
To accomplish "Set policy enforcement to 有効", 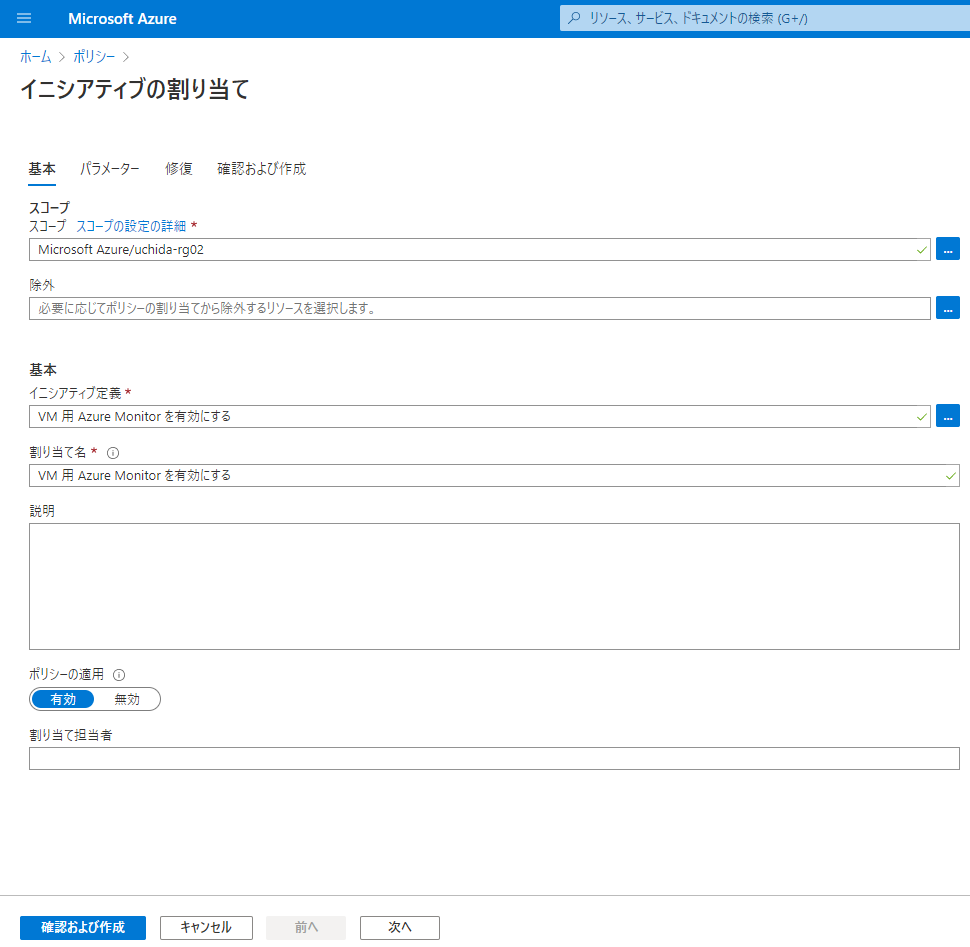I will point(63,699).
